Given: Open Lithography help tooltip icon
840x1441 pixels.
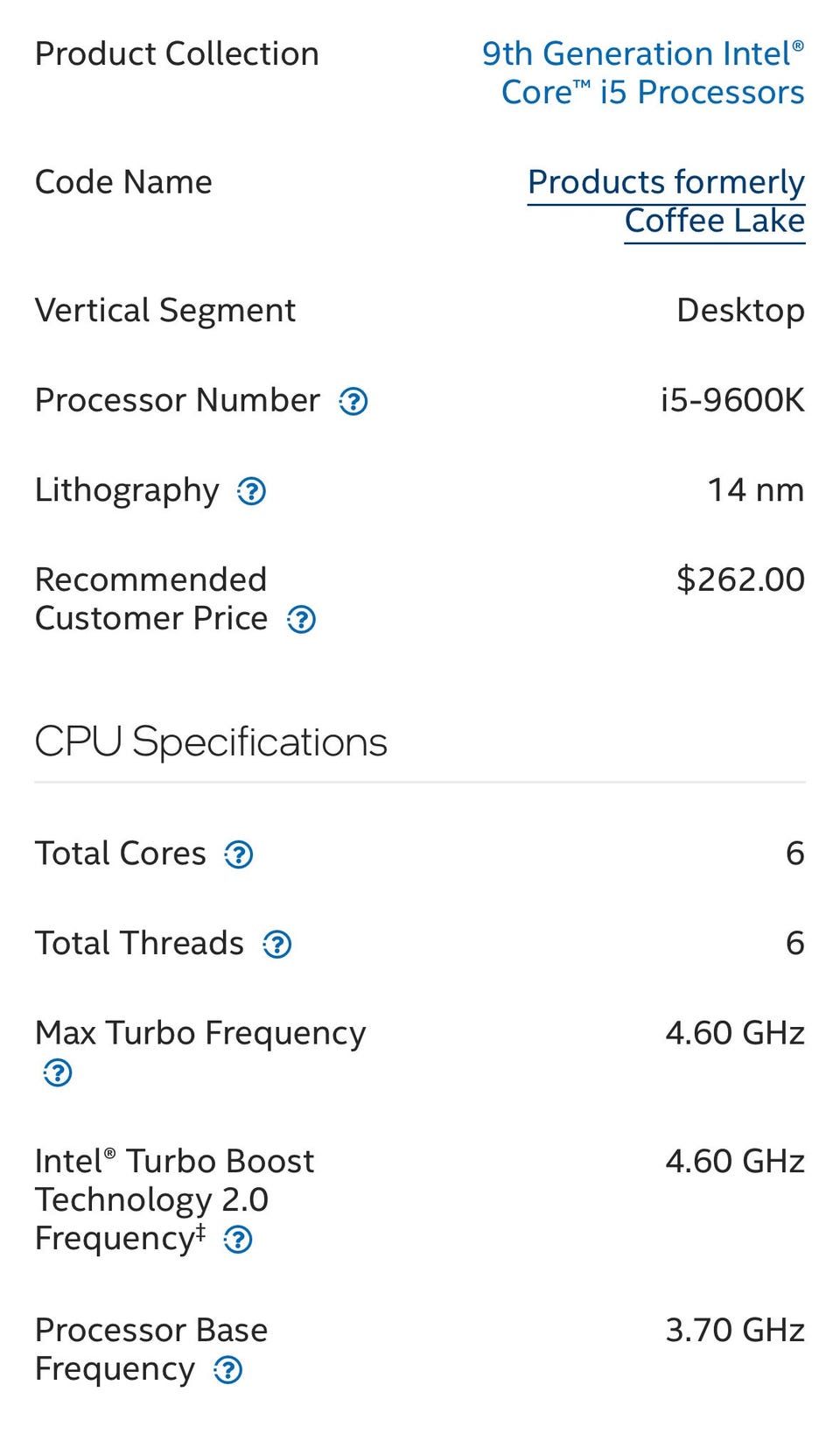Looking at the screenshot, I should pos(252,491).
